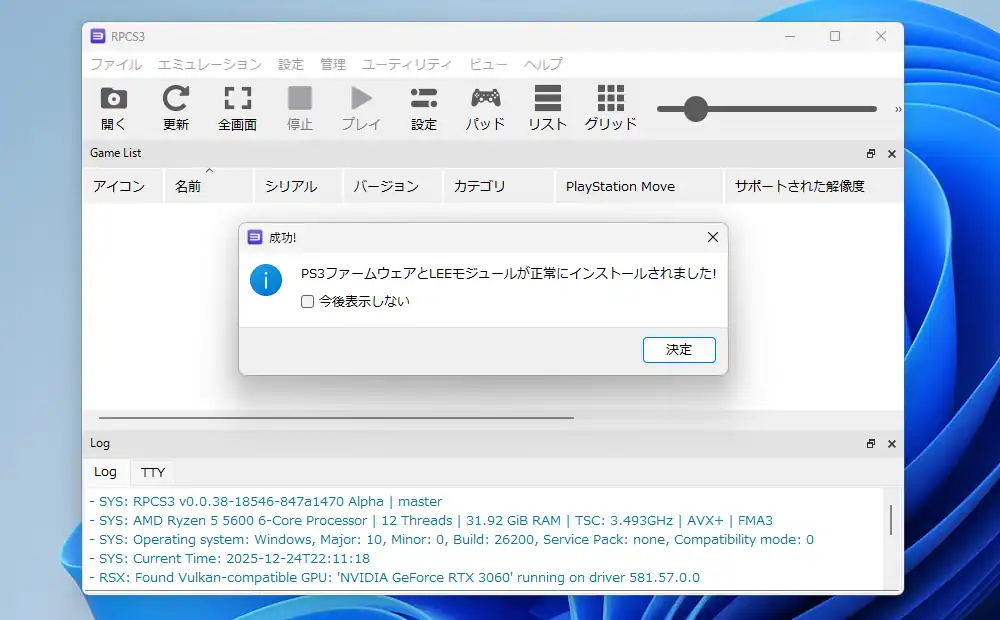Enable the 今後表示しない checkbox in the dialog
This screenshot has height=620, width=1000.
pyautogui.click(x=307, y=300)
